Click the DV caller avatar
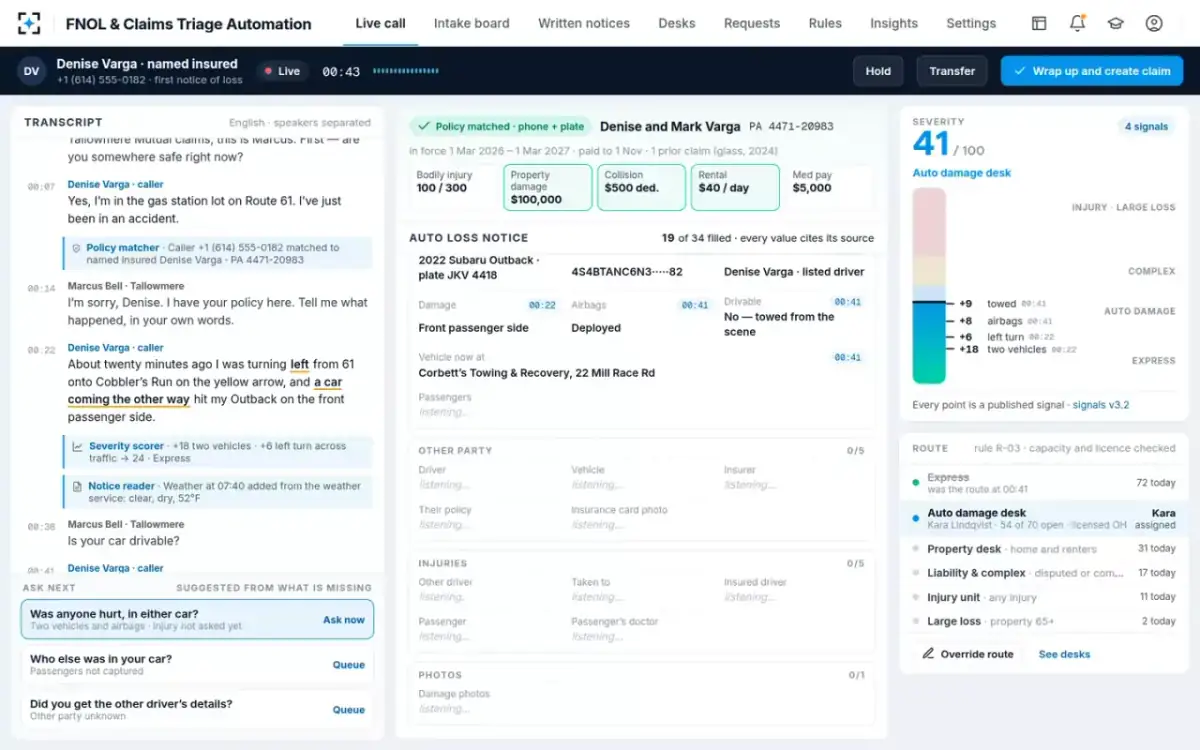This screenshot has height=750, width=1200. coord(32,71)
